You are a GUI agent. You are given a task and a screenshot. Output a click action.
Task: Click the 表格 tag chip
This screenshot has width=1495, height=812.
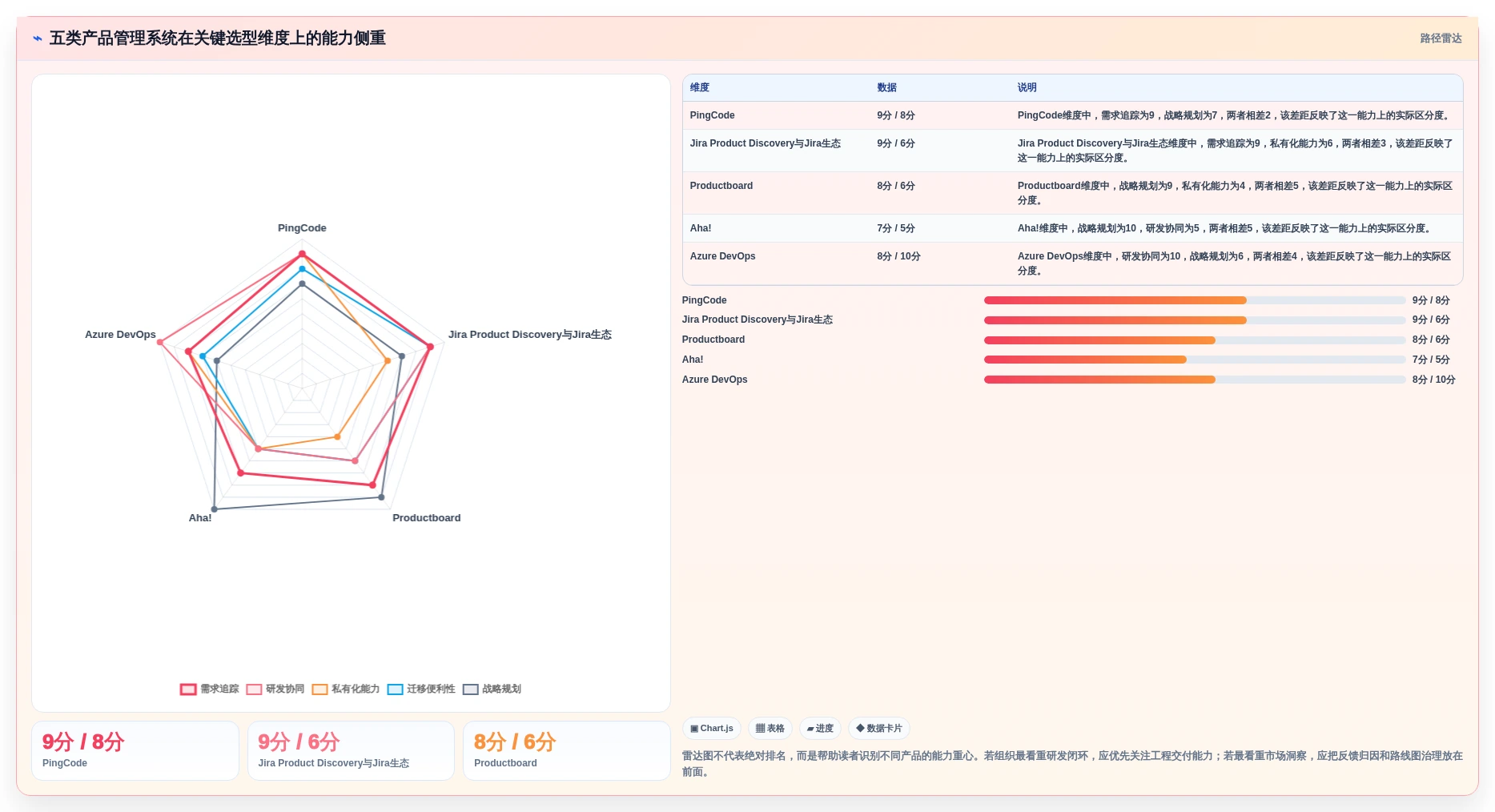770,729
